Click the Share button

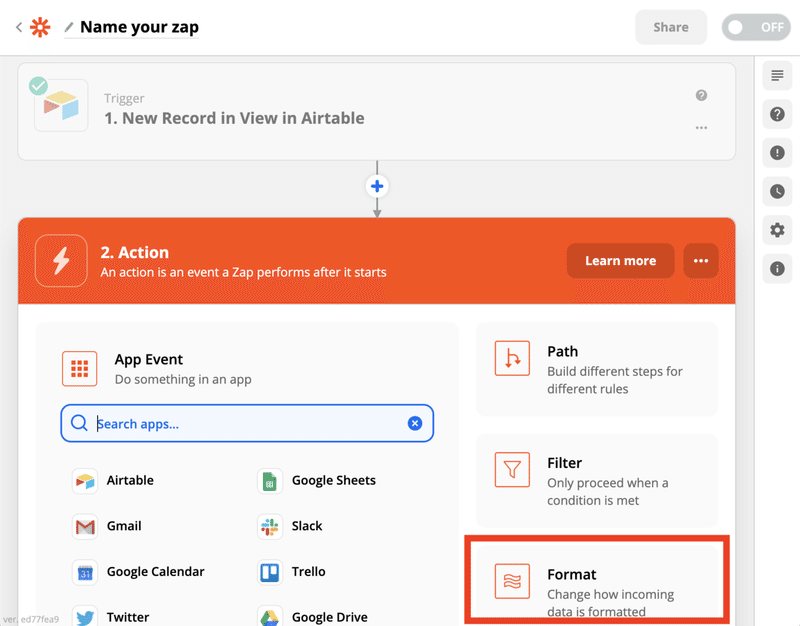[x=671, y=27]
